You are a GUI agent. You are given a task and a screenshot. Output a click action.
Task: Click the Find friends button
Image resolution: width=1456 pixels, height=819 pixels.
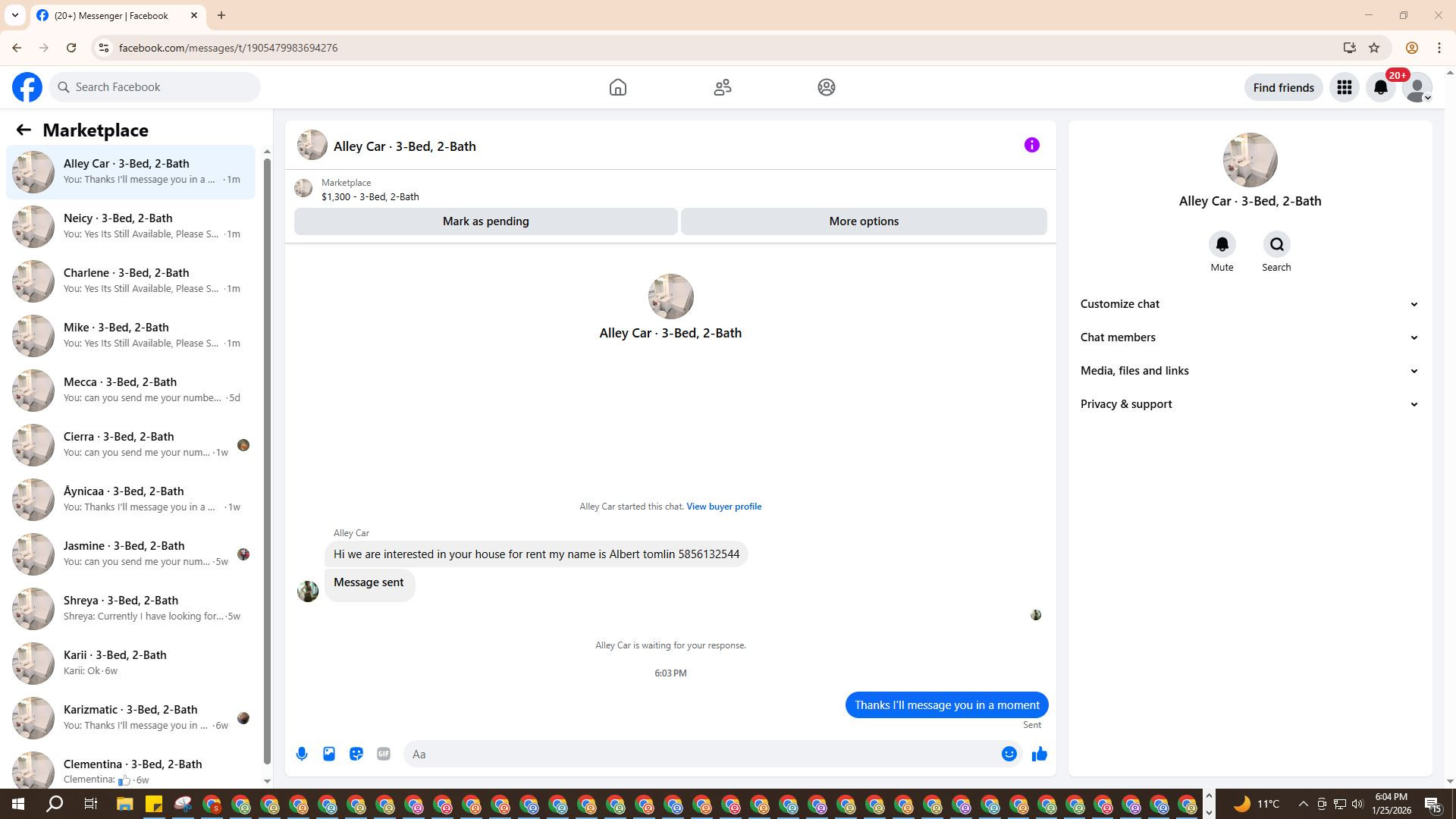[1283, 87]
